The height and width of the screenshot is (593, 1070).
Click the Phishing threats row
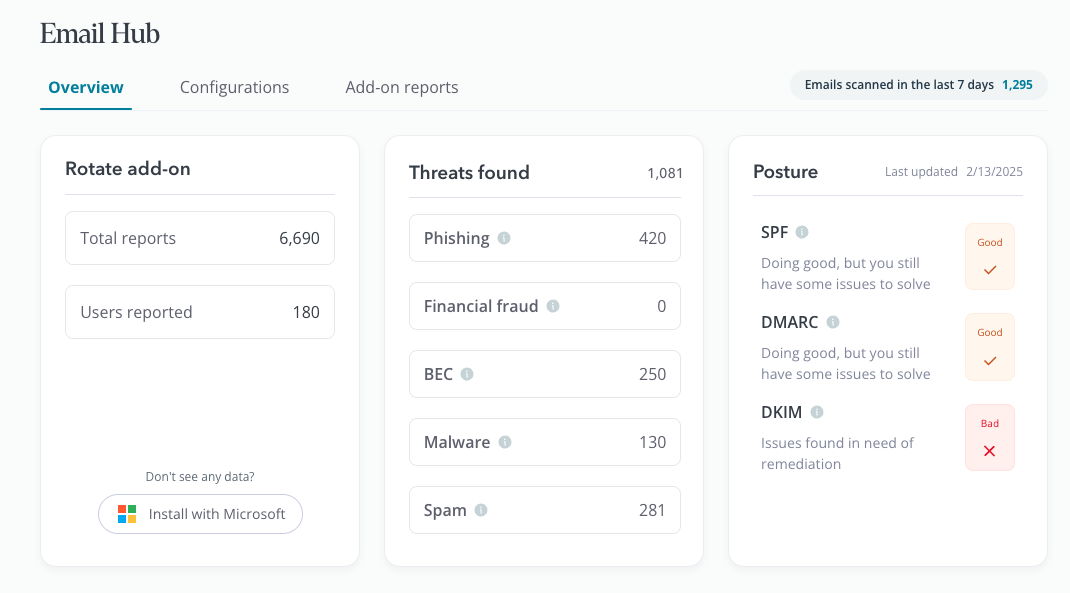[544, 238]
